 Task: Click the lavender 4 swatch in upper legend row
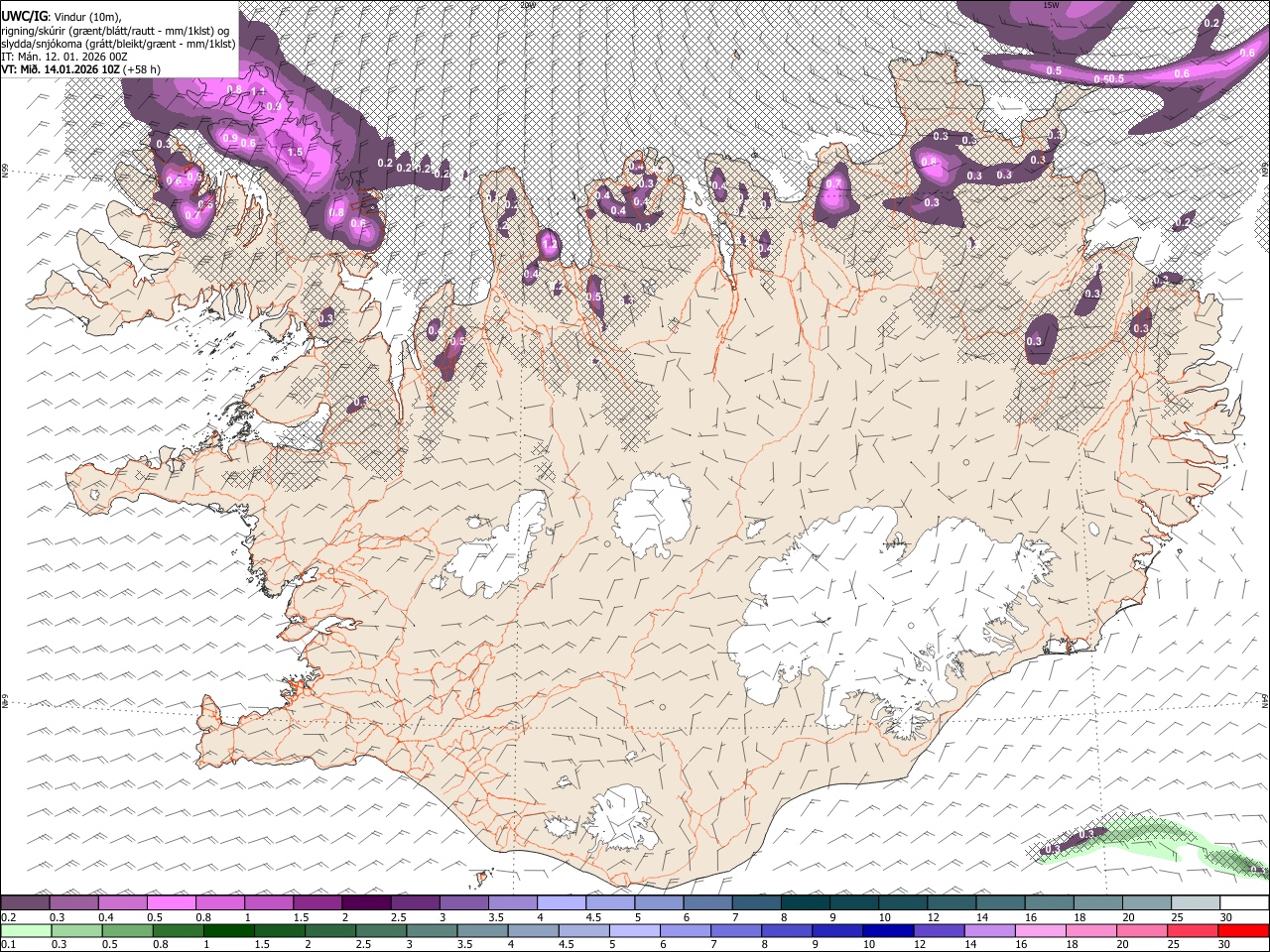coord(562,903)
